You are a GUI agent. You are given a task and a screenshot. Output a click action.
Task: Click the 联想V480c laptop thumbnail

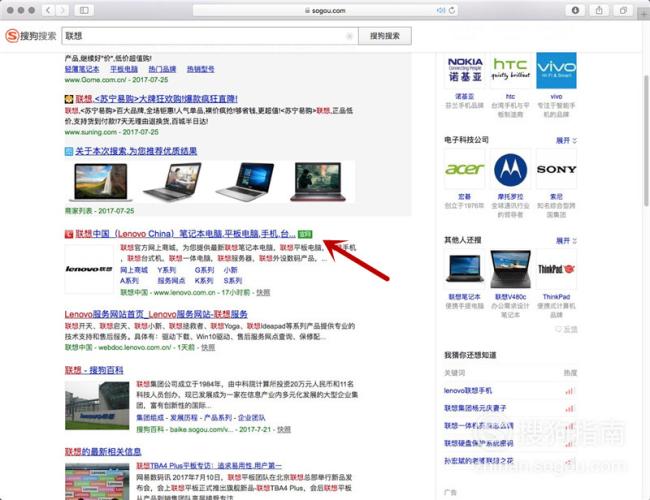[x=511, y=269]
